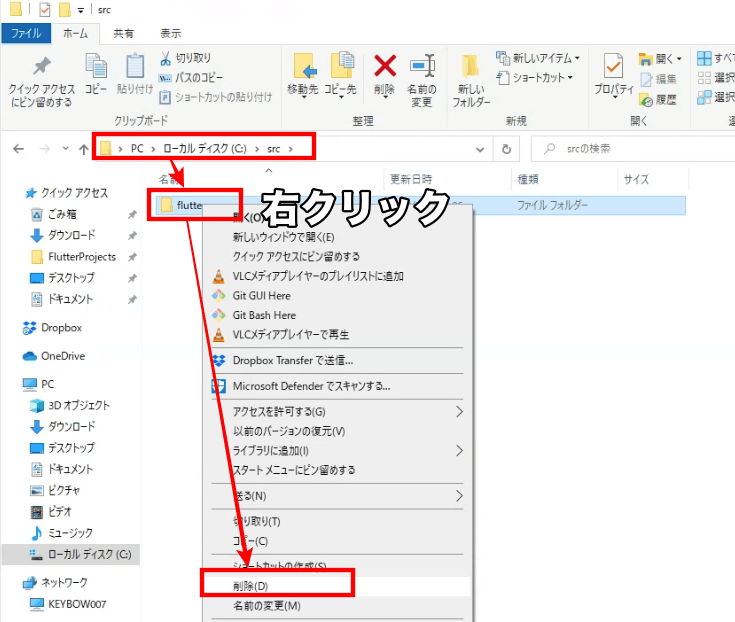Select Dropbox in the navigation pane
735x622 pixels.
52,328
